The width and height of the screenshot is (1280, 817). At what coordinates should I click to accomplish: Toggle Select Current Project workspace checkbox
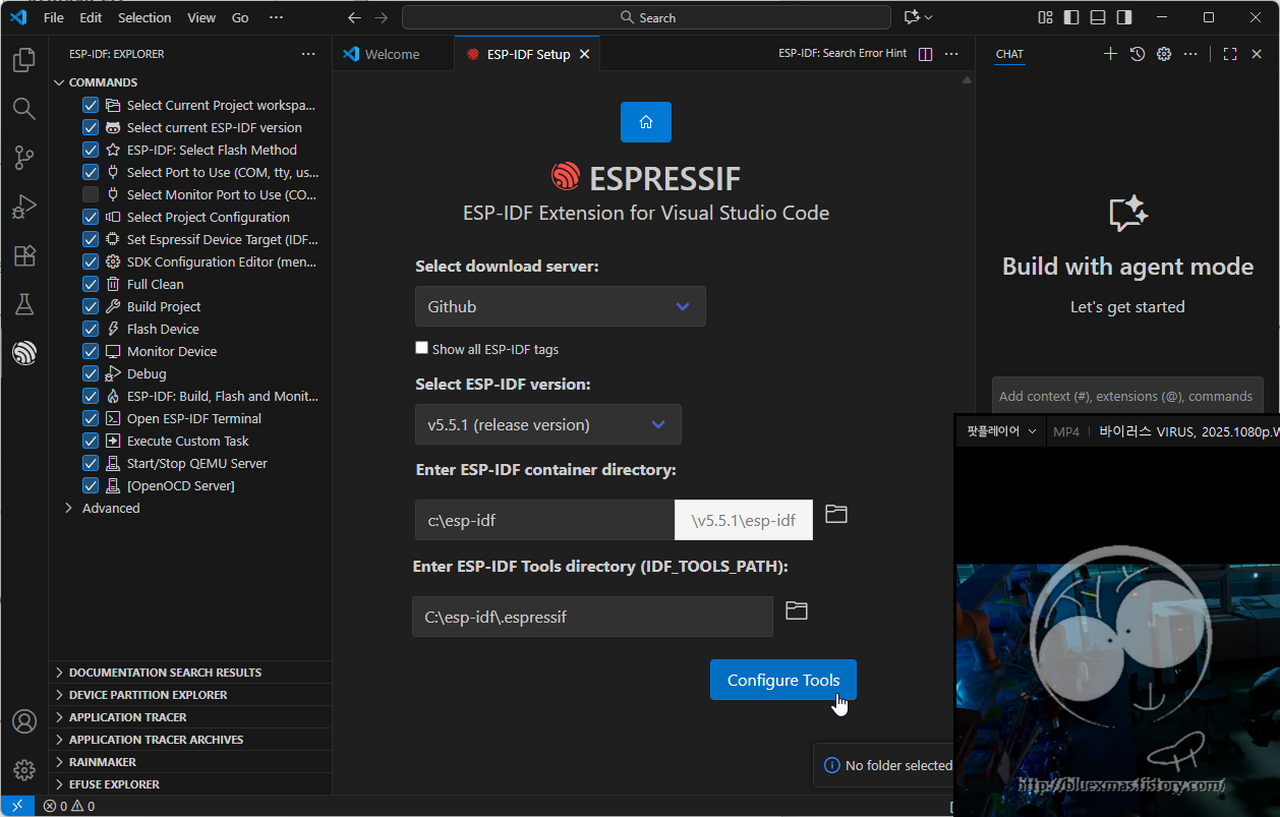(90, 105)
